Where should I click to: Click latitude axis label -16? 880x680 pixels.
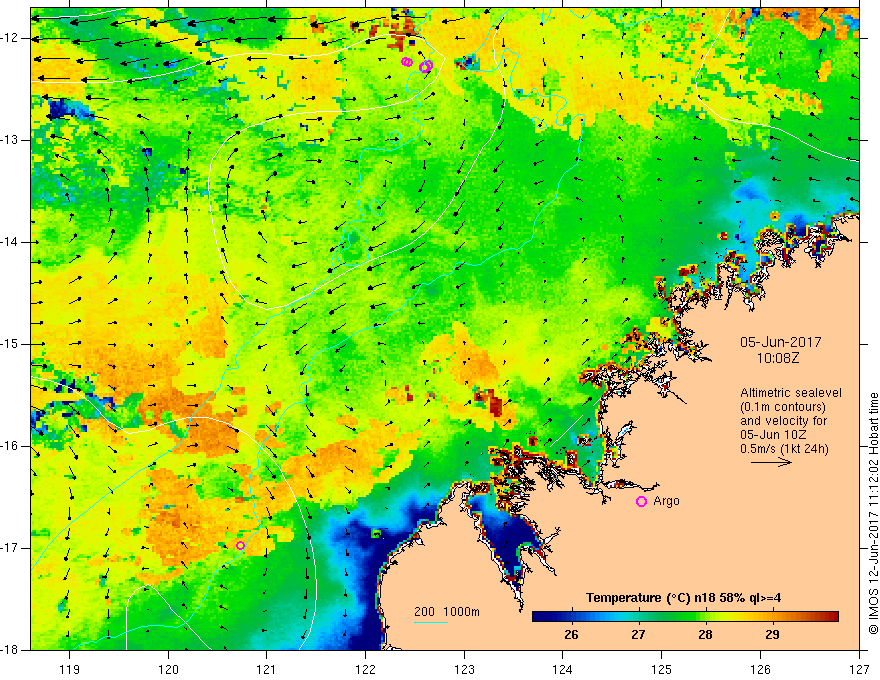pyautogui.click(x=10, y=446)
